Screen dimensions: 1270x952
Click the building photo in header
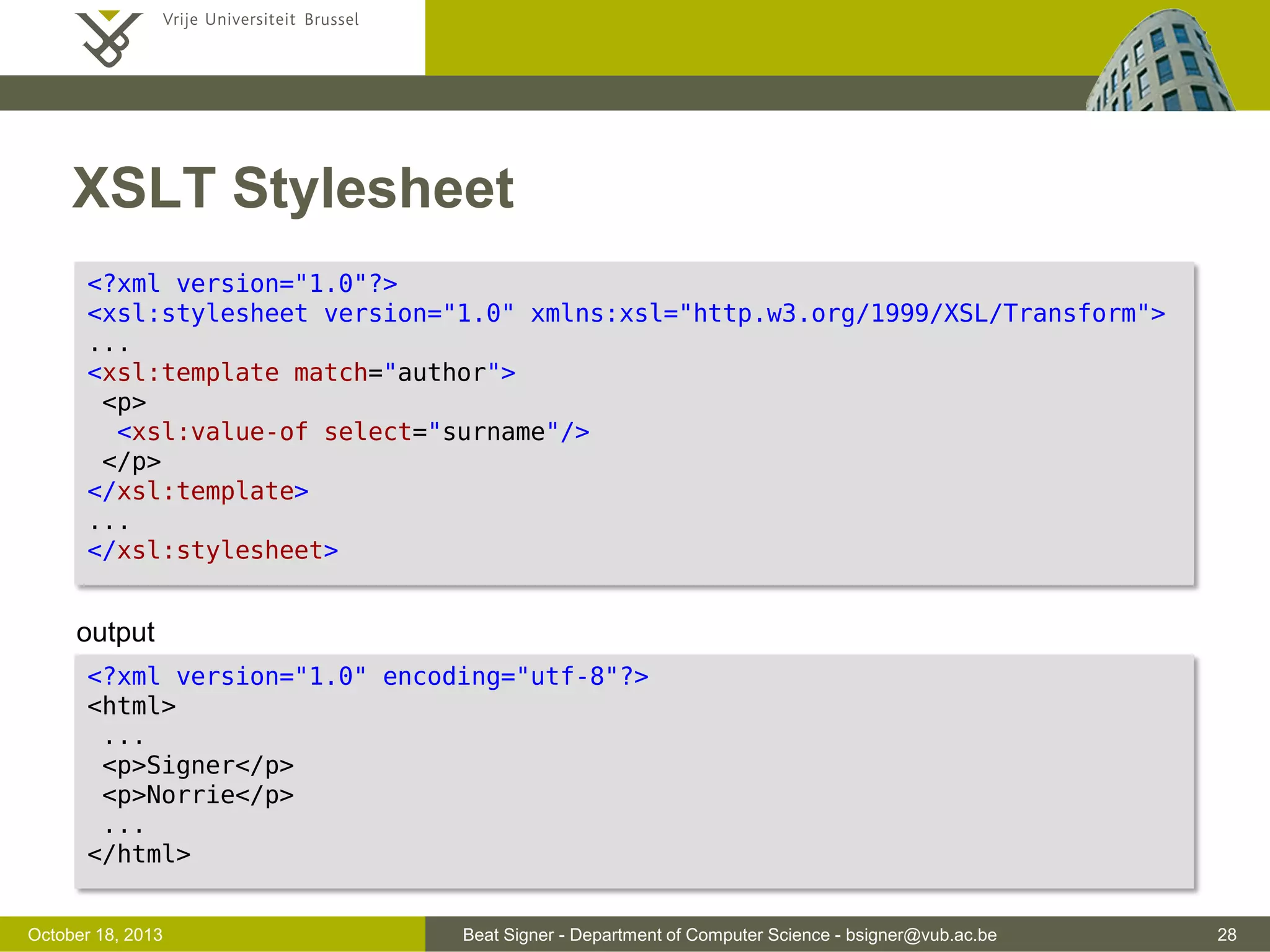pyautogui.click(x=1161, y=59)
